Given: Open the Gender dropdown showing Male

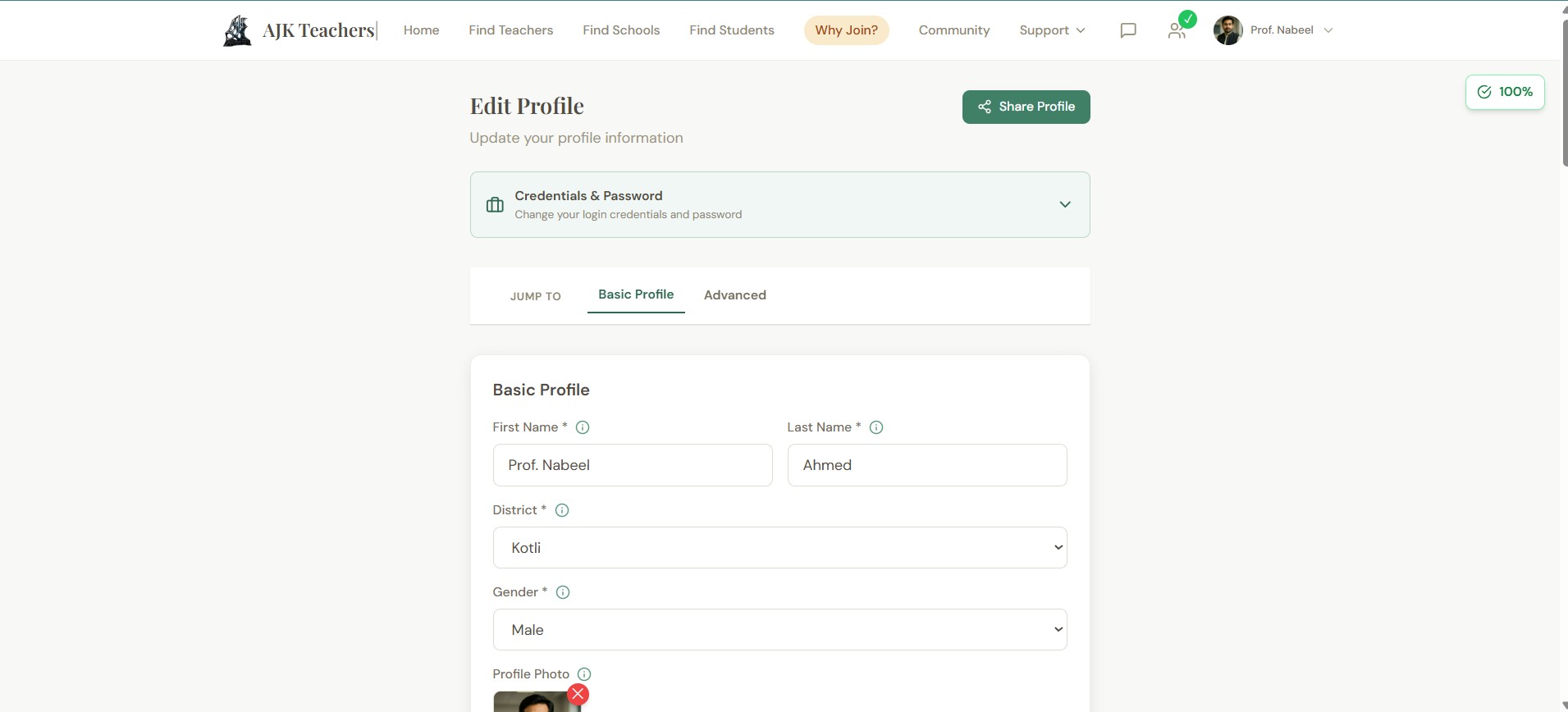Looking at the screenshot, I should click(x=779, y=630).
